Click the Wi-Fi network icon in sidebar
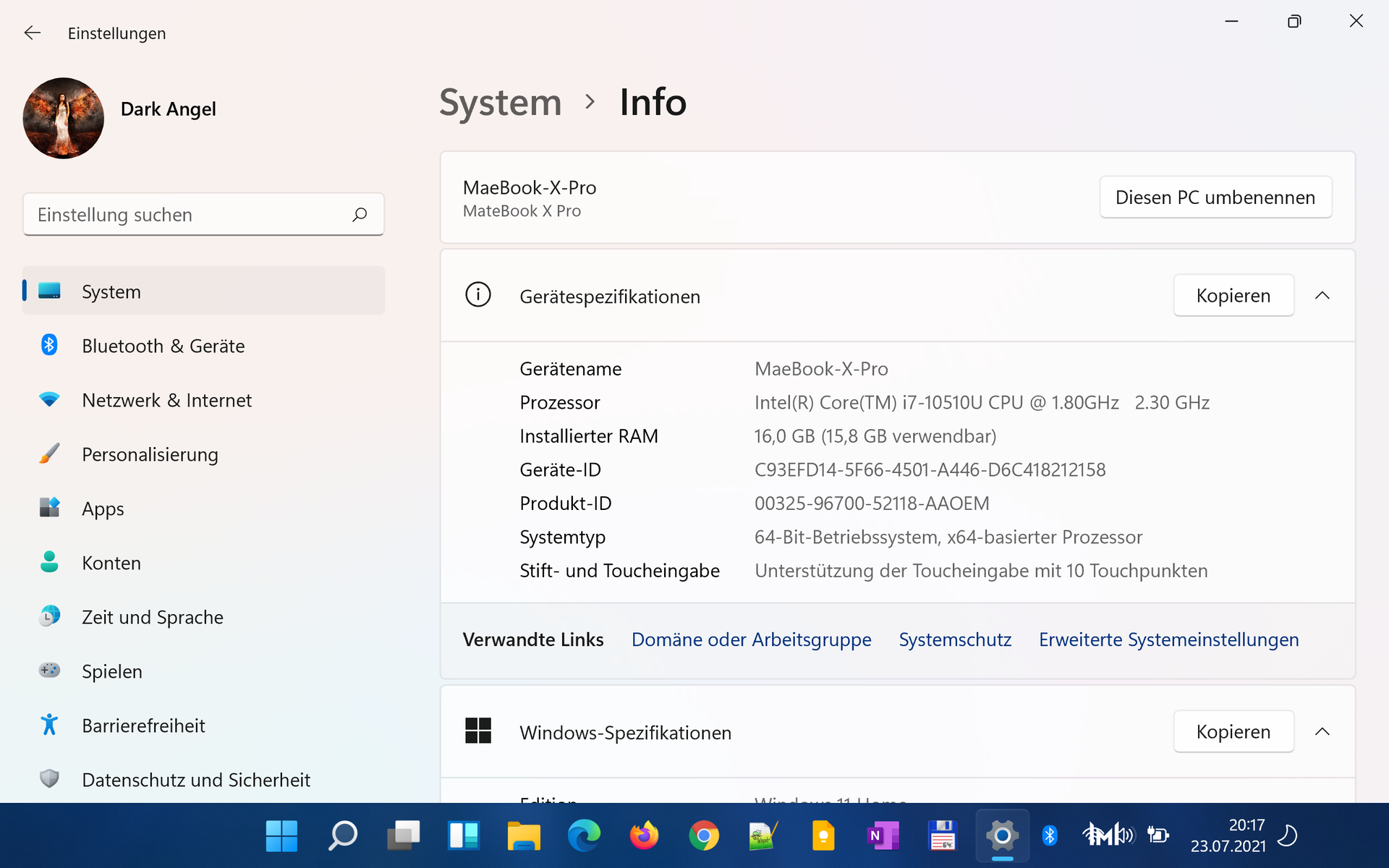The height and width of the screenshot is (868, 1389). pyautogui.click(x=49, y=399)
